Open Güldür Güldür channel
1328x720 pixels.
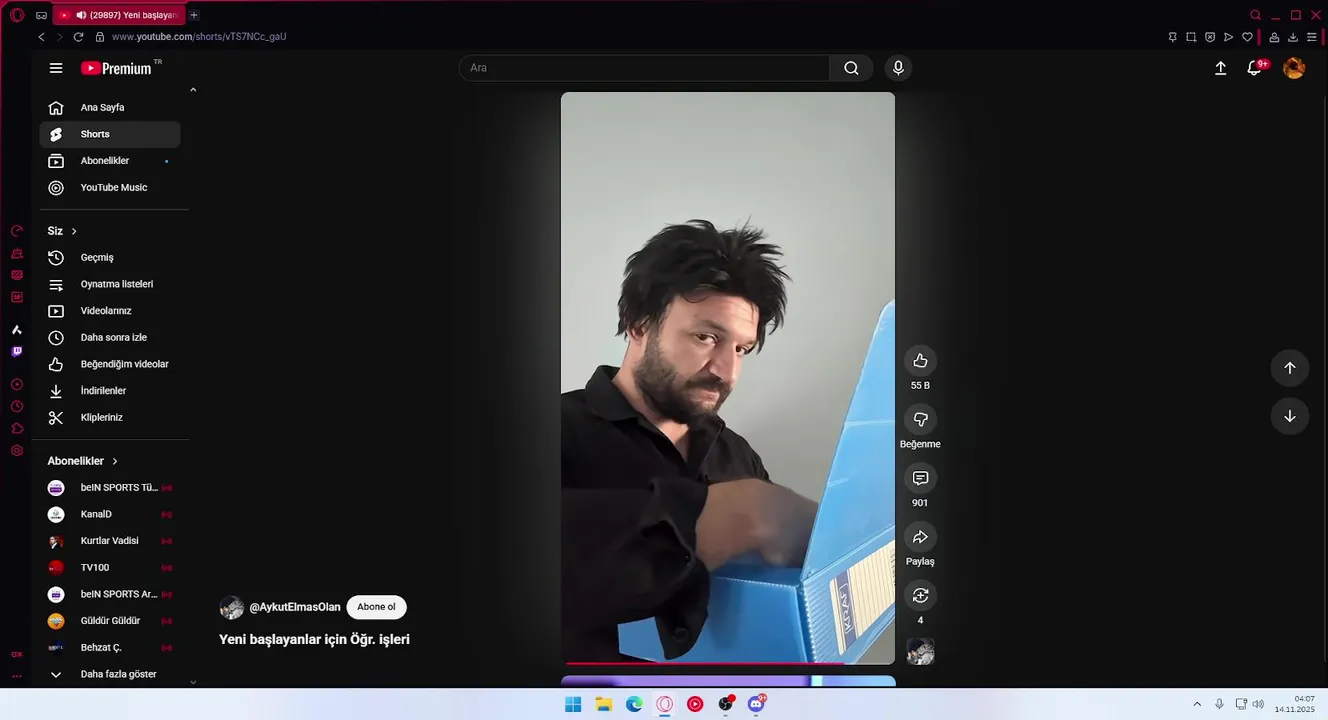pos(110,621)
